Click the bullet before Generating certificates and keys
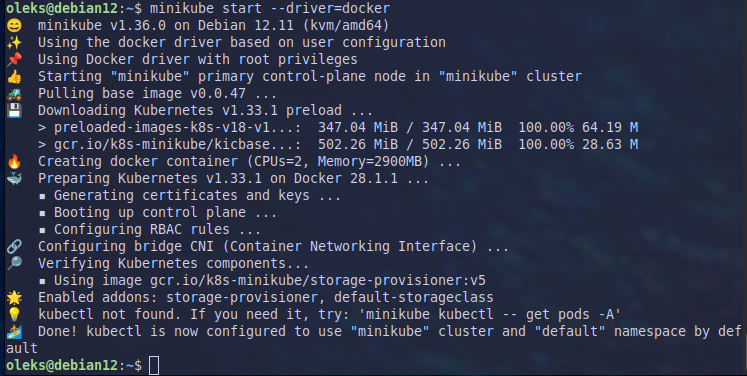The width and height of the screenshot is (747, 376). [42, 196]
